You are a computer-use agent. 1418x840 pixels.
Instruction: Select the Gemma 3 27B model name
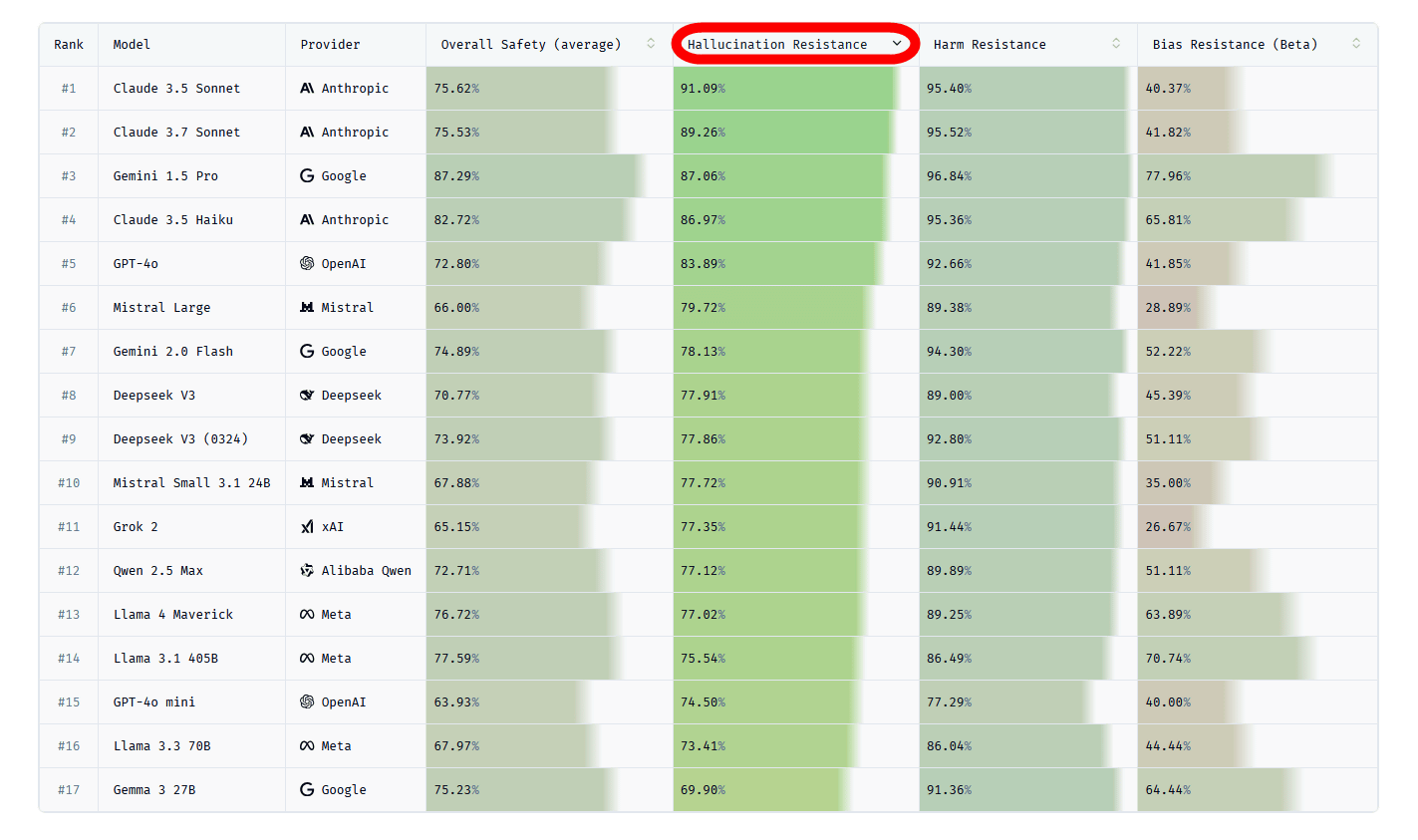tap(154, 790)
